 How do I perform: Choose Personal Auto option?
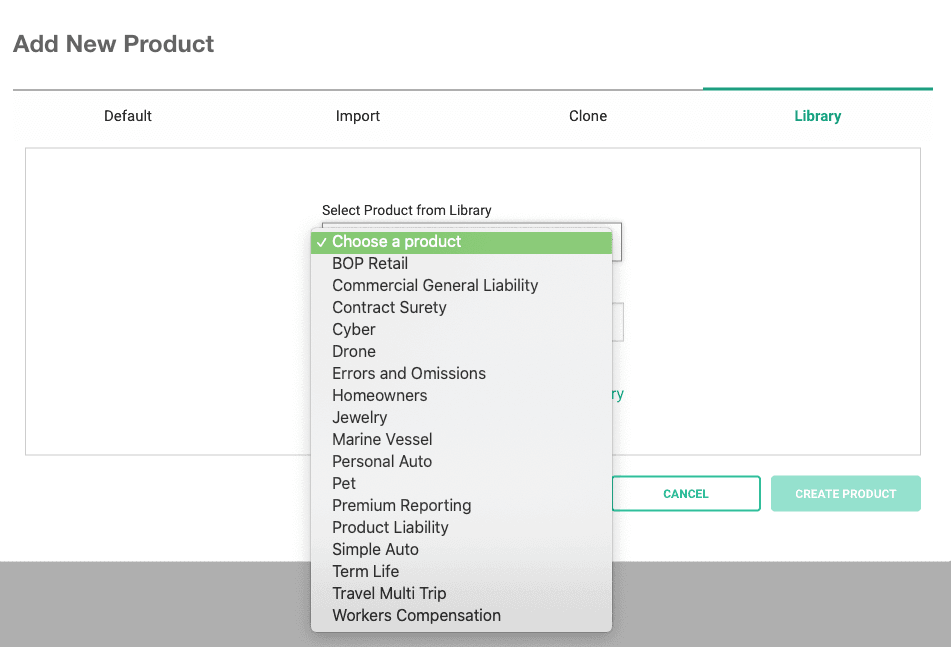pos(382,462)
